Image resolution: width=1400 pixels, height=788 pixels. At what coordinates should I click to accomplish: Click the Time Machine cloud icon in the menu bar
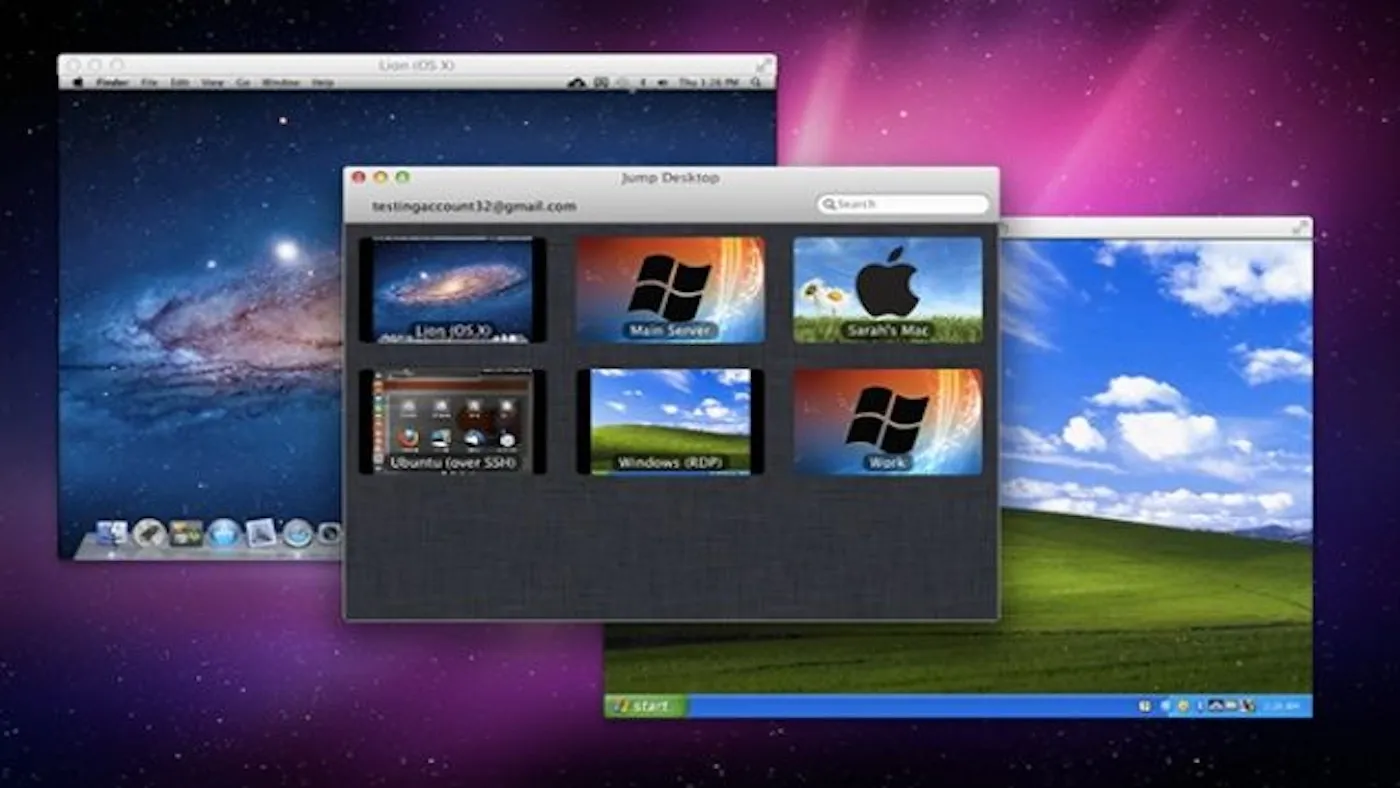[575, 83]
